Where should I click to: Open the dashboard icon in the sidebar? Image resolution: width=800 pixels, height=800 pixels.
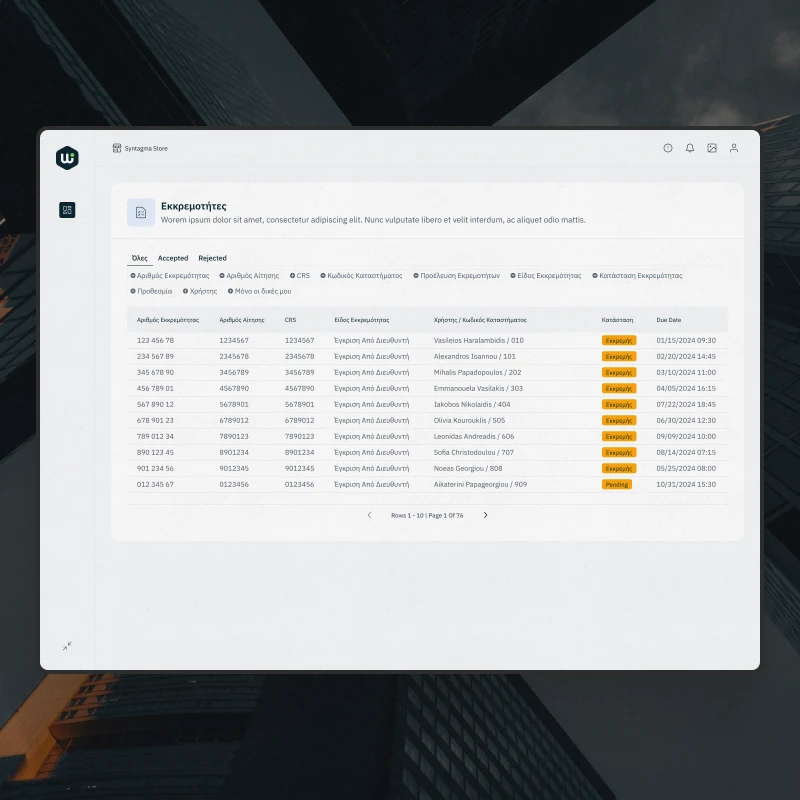[67, 210]
